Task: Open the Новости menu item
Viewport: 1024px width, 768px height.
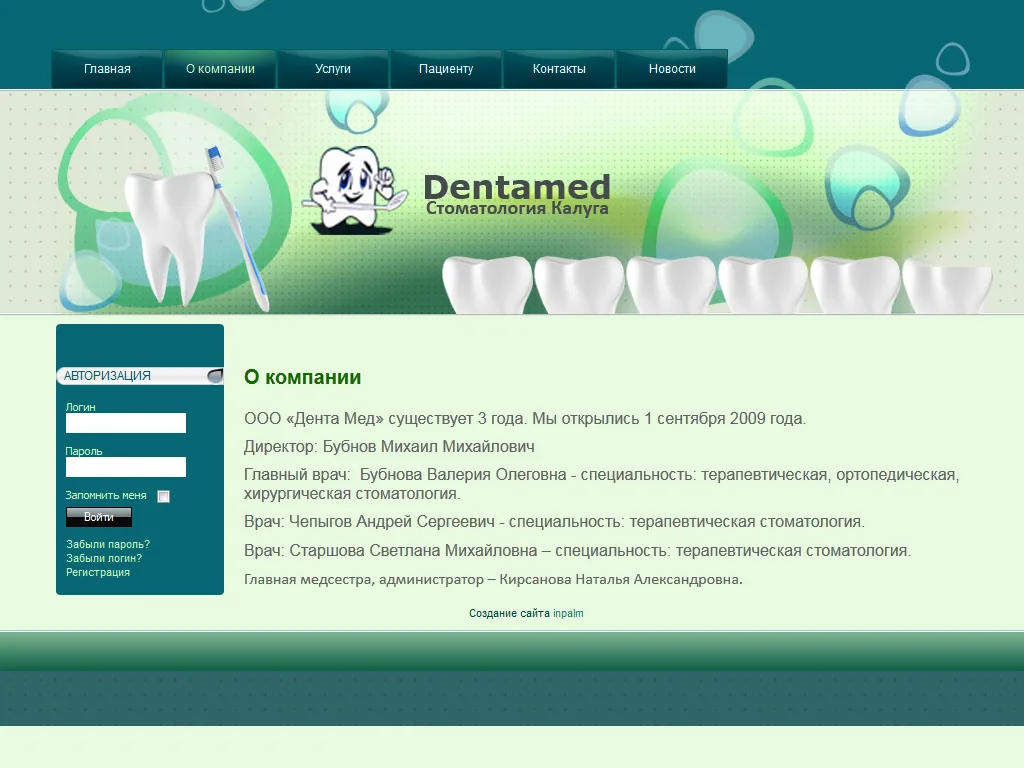Action: coord(672,69)
